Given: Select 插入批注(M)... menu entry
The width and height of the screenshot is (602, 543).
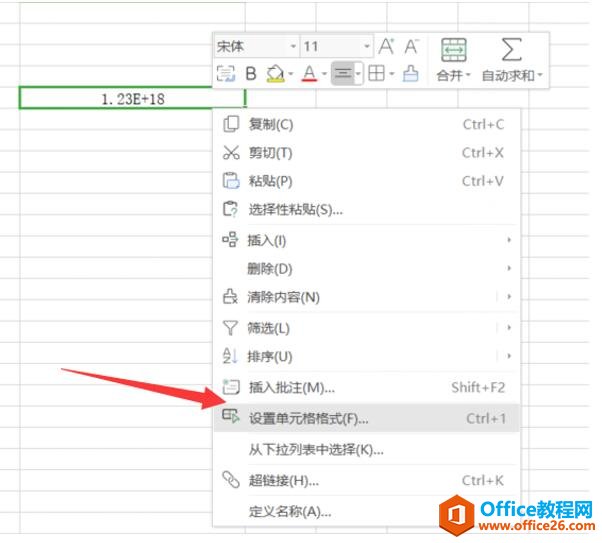Looking at the screenshot, I should pos(366,387).
